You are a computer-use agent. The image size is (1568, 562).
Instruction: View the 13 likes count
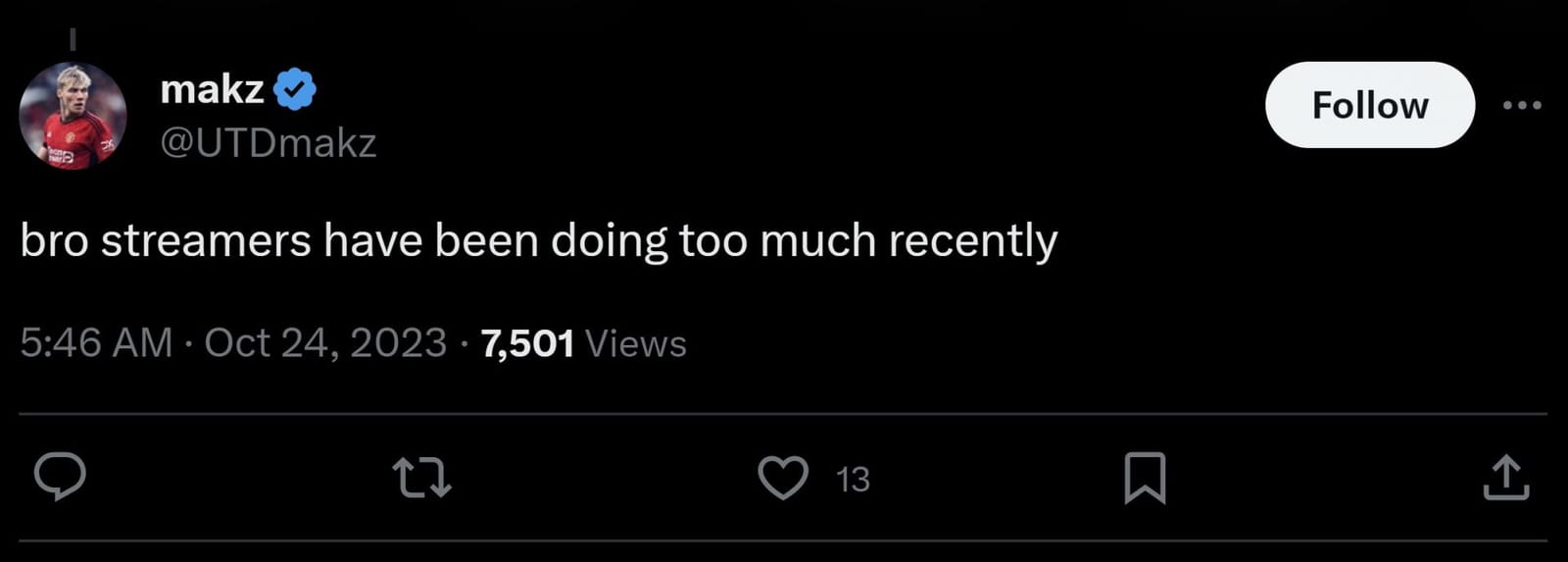coord(853,480)
